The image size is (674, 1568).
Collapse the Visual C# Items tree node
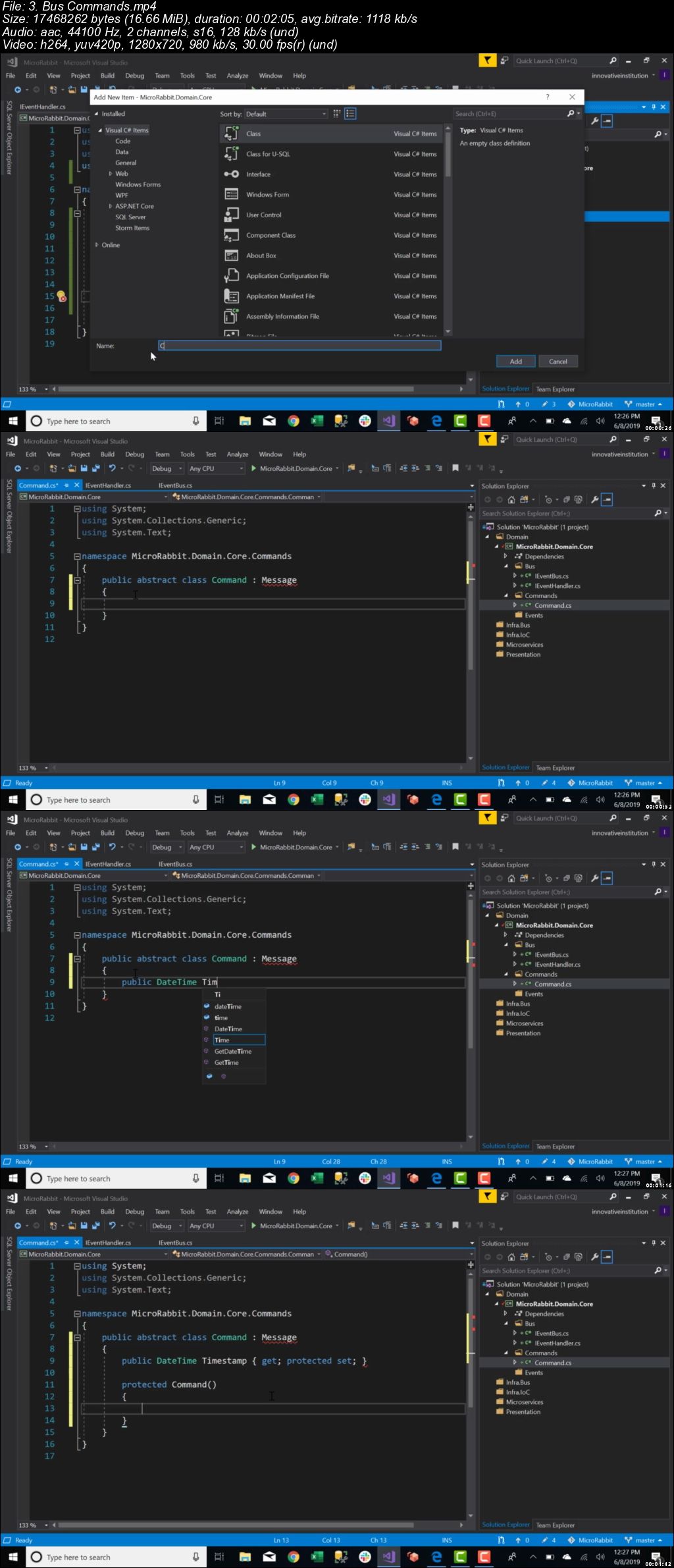(x=100, y=130)
